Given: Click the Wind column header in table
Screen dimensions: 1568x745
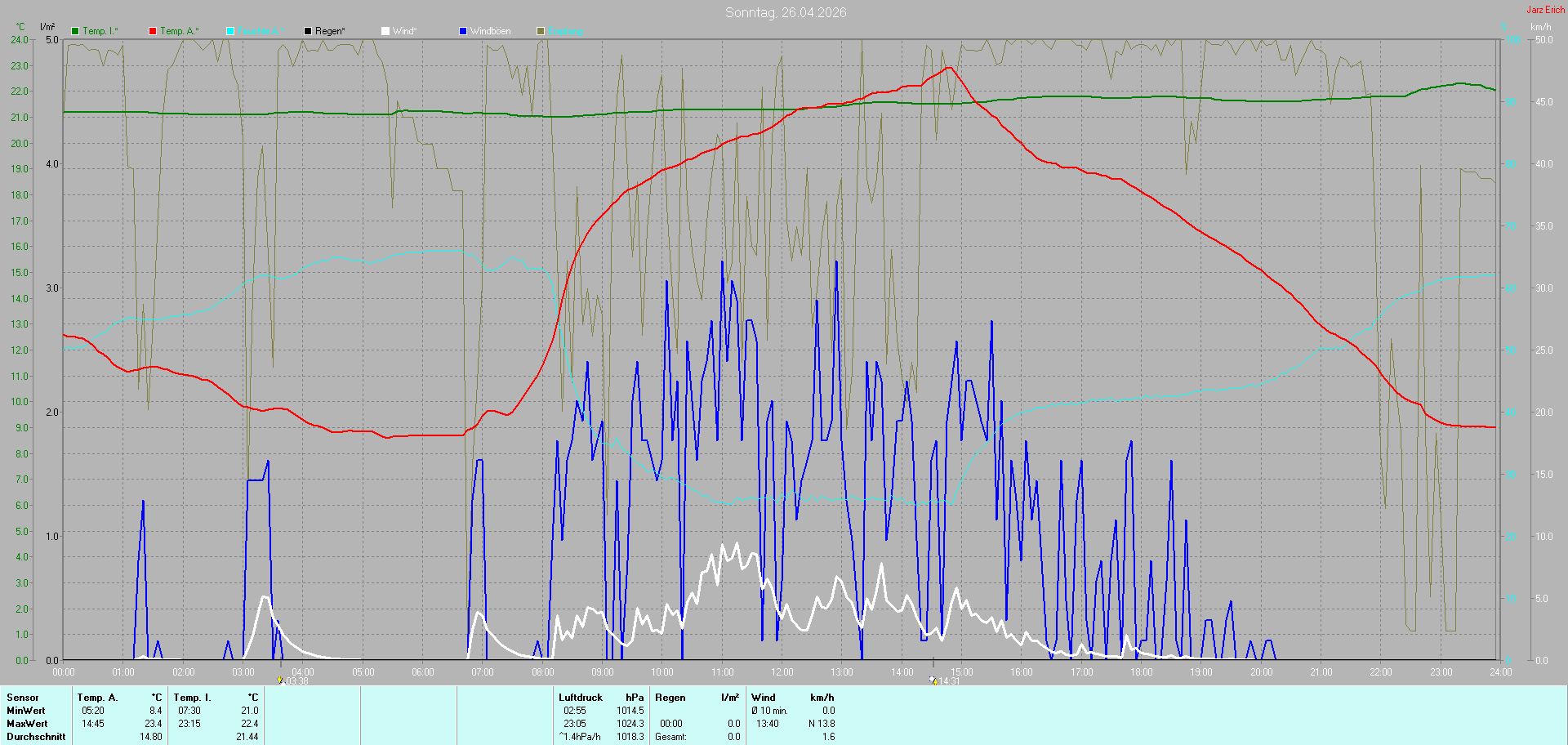Looking at the screenshot, I should 764,698.
